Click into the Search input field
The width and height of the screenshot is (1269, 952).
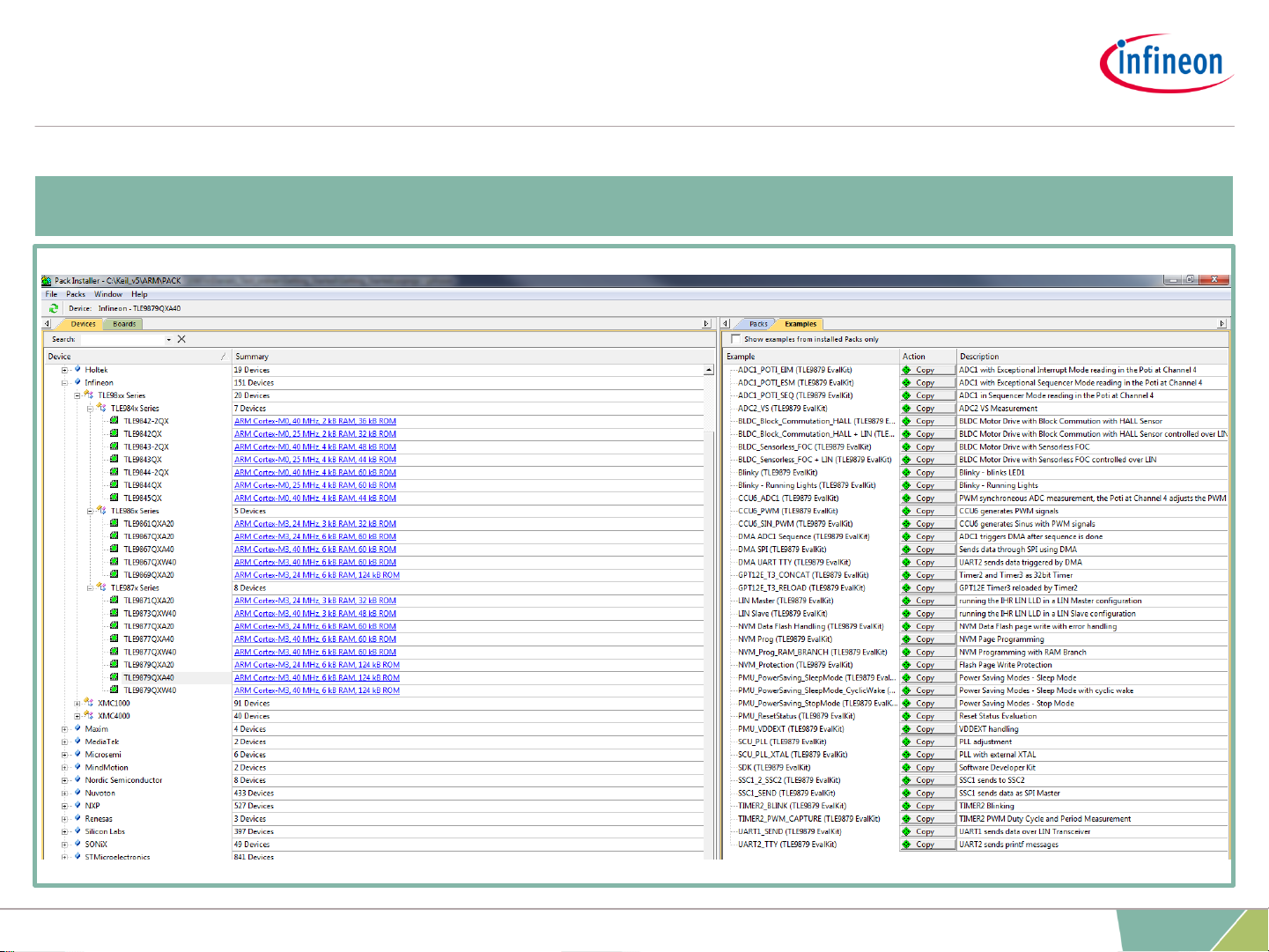coord(122,339)
